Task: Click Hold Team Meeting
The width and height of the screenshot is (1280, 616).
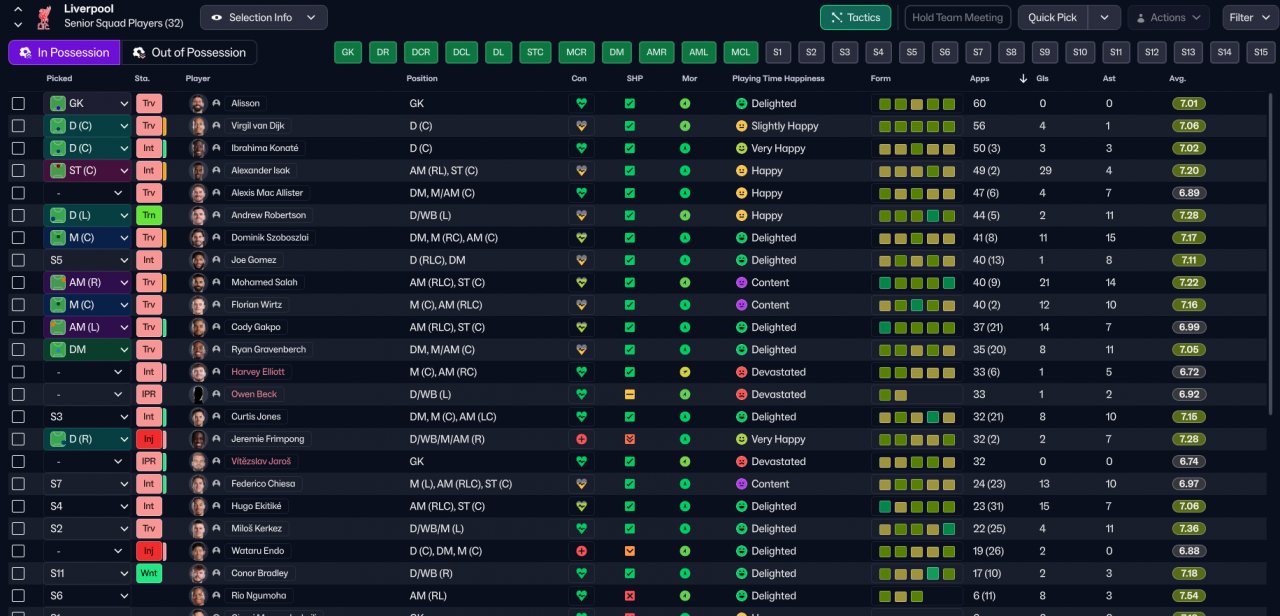Action: (958, 17)
